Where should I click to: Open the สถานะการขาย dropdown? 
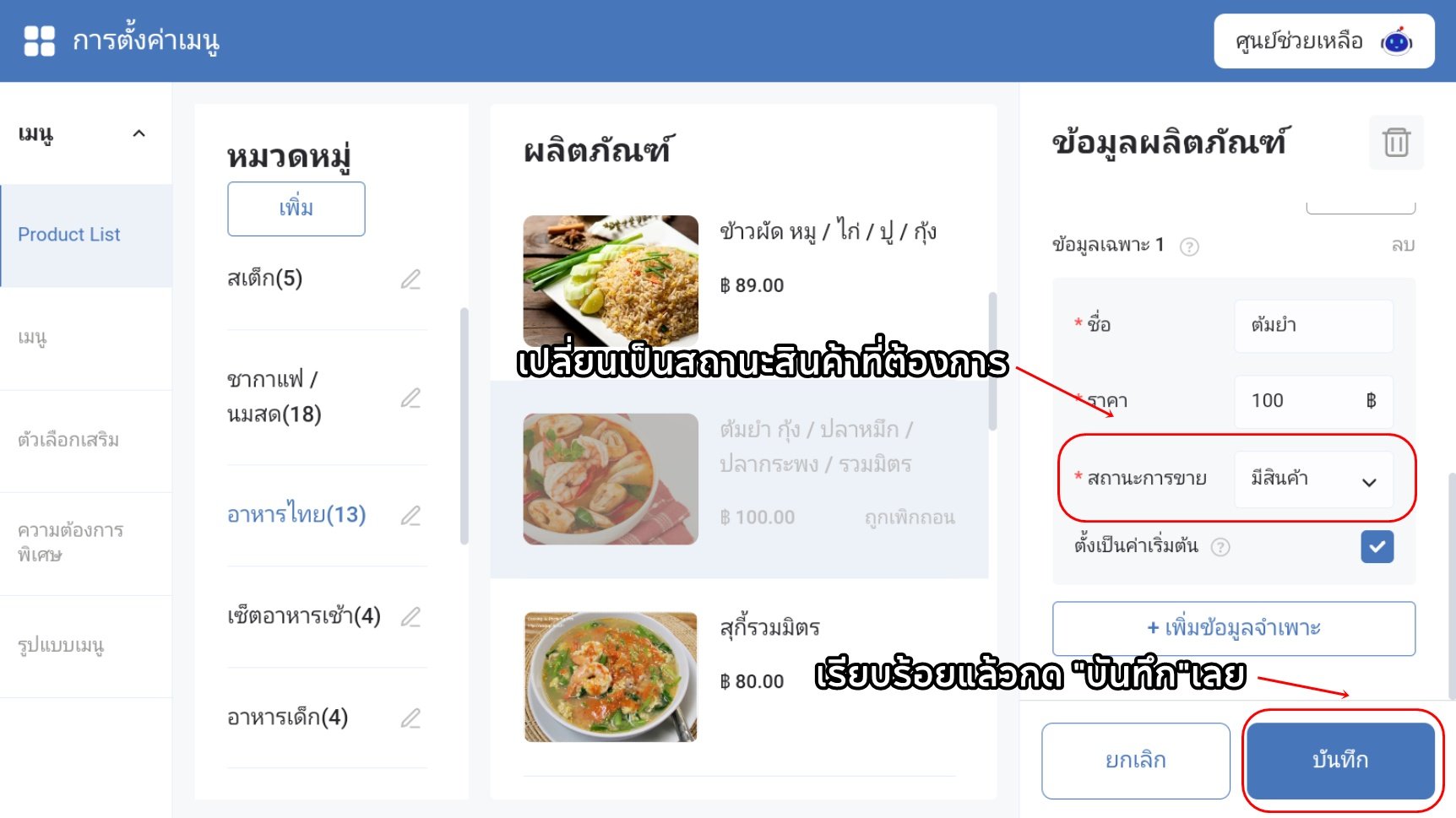coord(1313,479)
